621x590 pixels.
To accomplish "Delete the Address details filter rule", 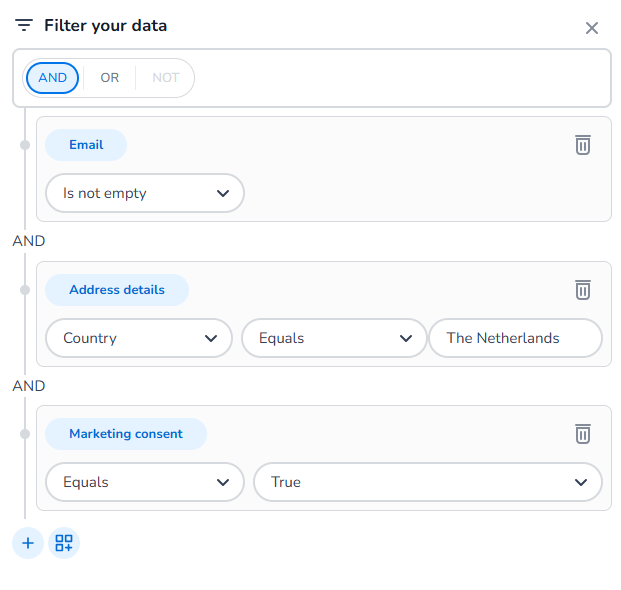I will [x=583, y=290].
